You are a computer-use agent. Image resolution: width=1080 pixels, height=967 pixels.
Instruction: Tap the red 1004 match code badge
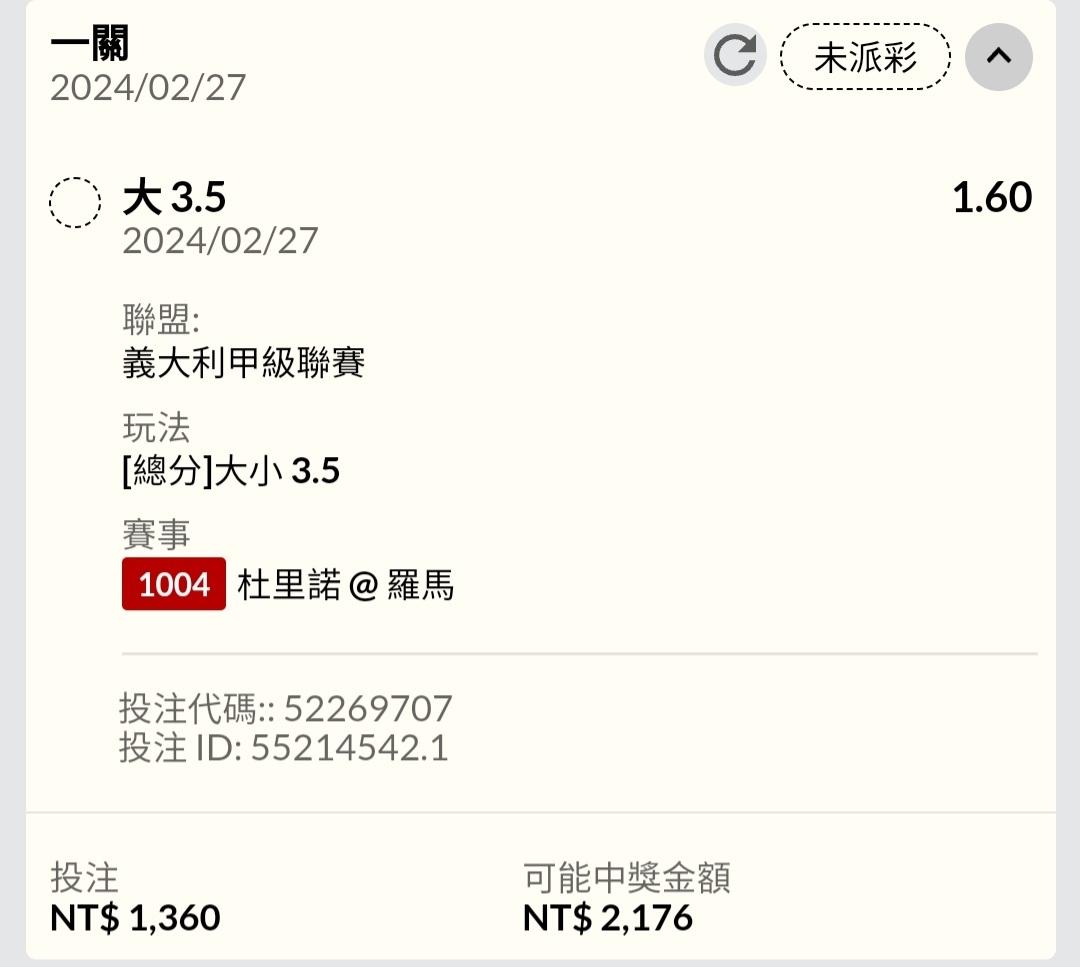174,584
